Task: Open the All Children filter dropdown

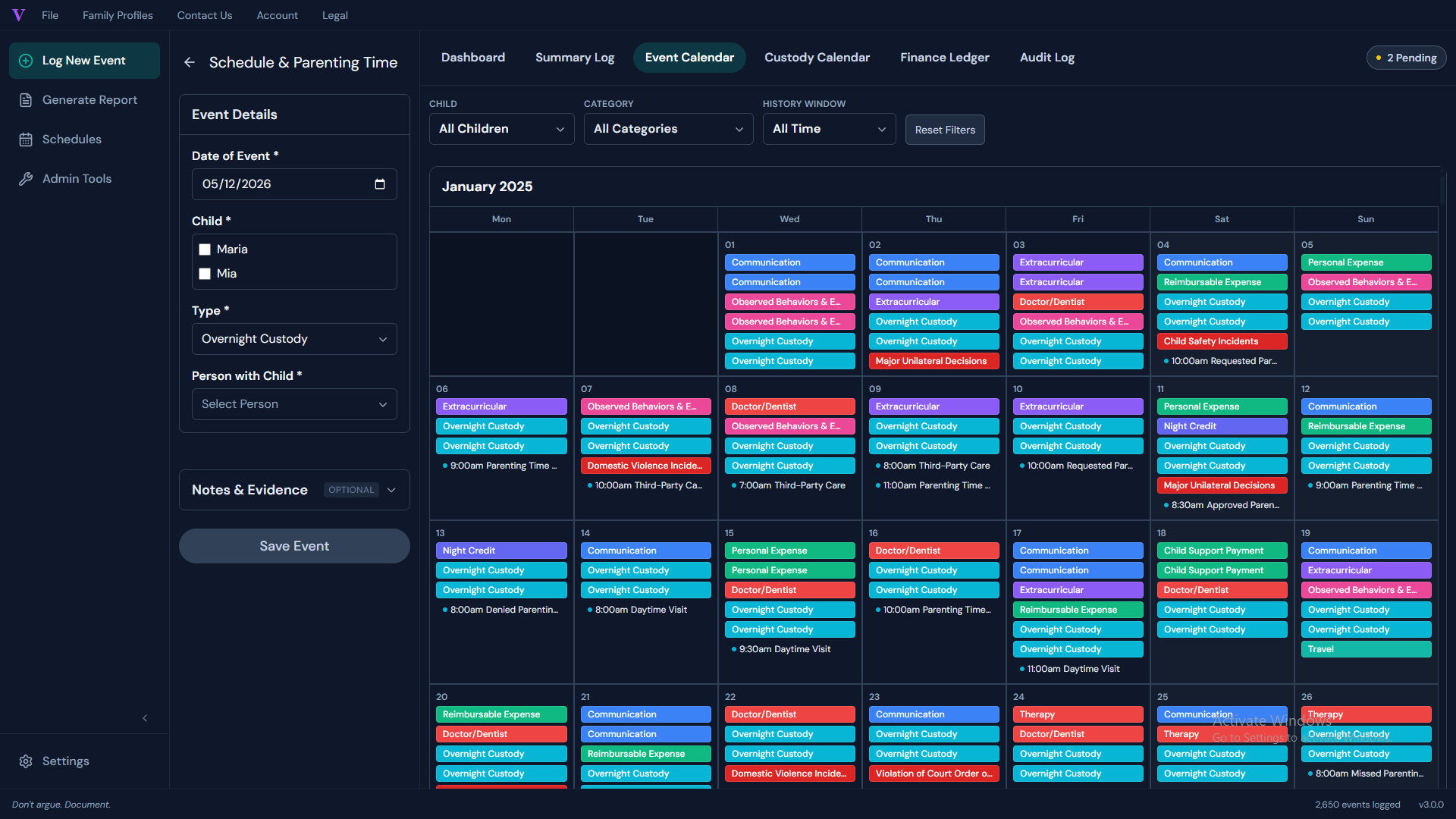Action: tap(501, 129)
